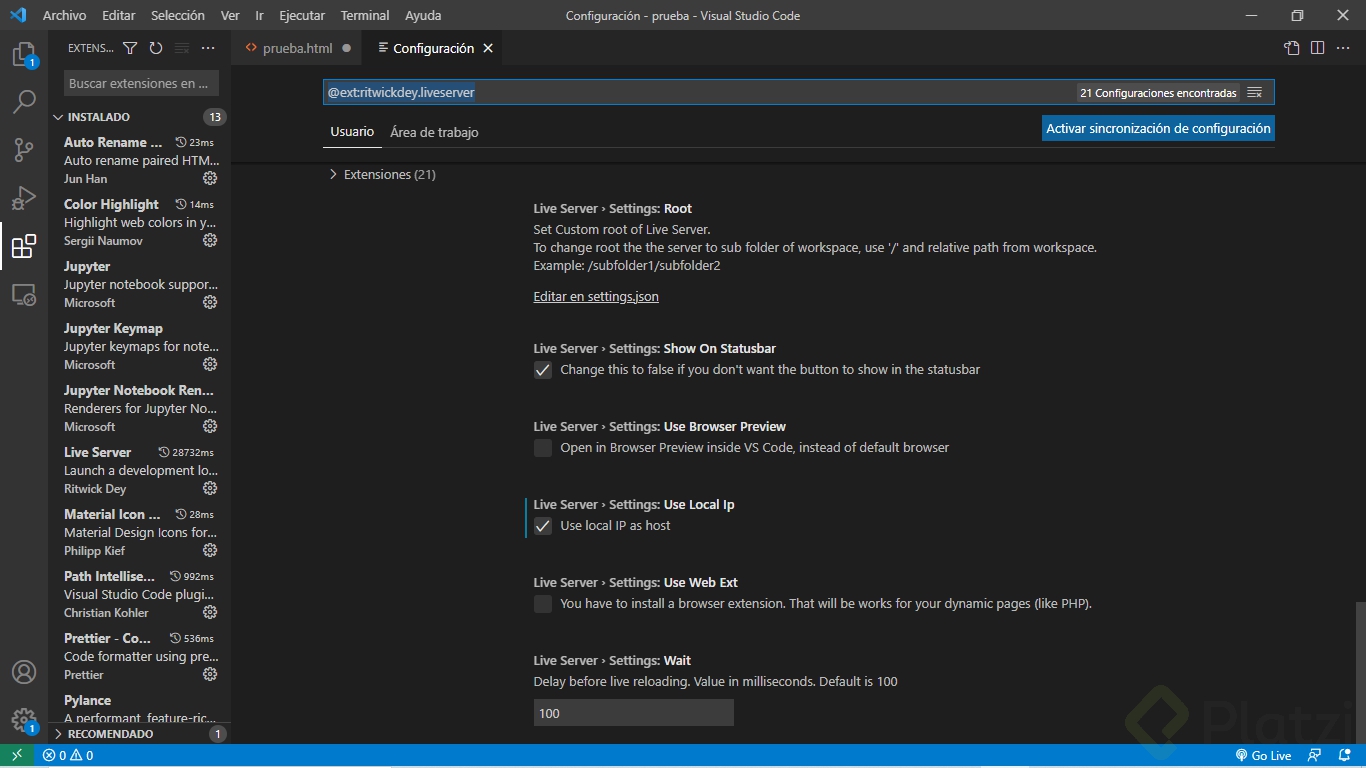Disable Use Local Ip checkbox

tap(543, 526)
